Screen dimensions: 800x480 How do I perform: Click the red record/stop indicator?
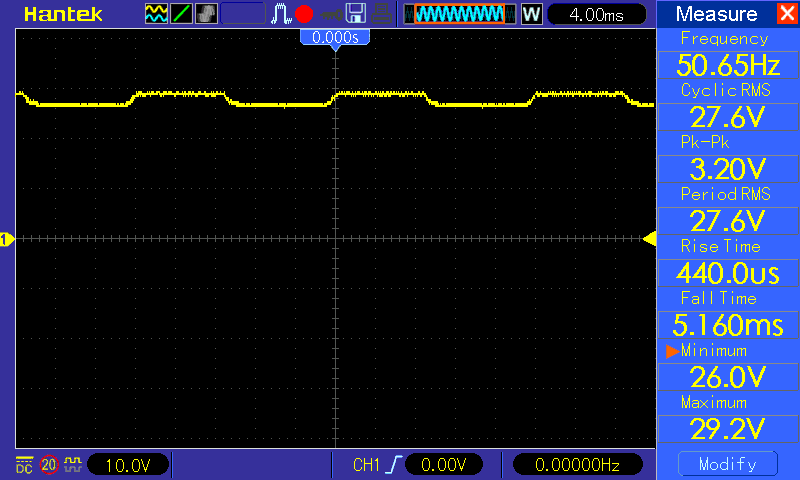[x=304, y=14]
